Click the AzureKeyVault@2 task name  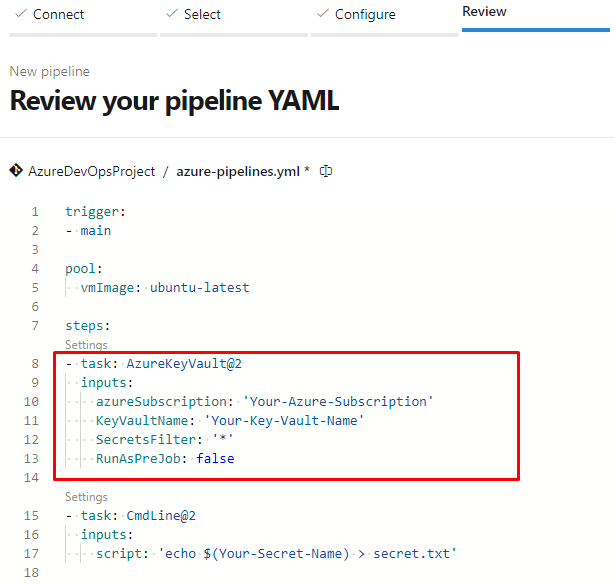click(x=183, y=364)
